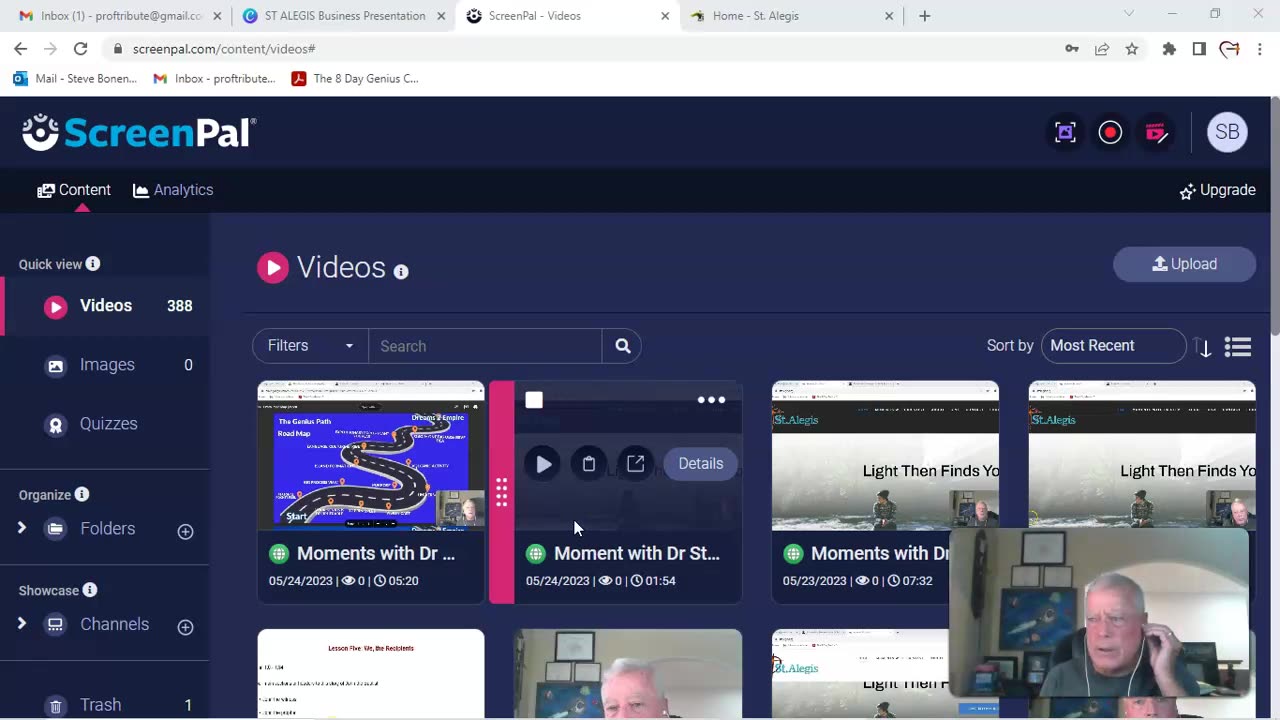Expand the Channels tree
This screenshot has width=1280, height=720.
(21, 623)
